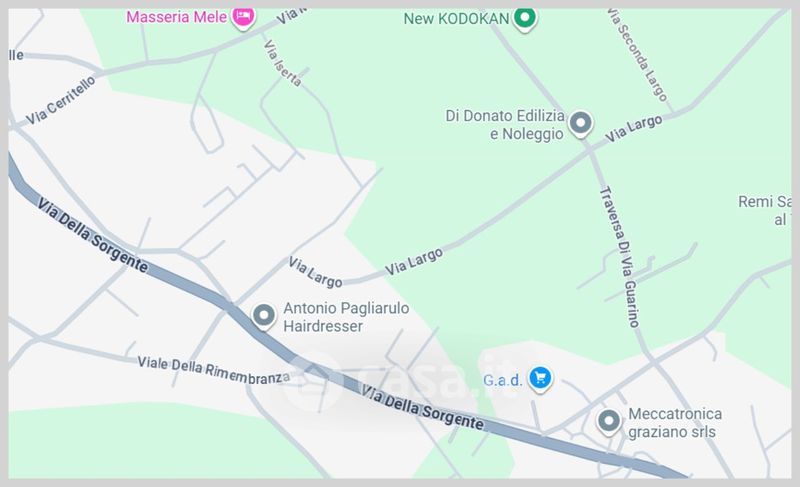
Task: Click the Meccatronica graziano srls label
Action: pyautogui.click(x=674, y=423)
